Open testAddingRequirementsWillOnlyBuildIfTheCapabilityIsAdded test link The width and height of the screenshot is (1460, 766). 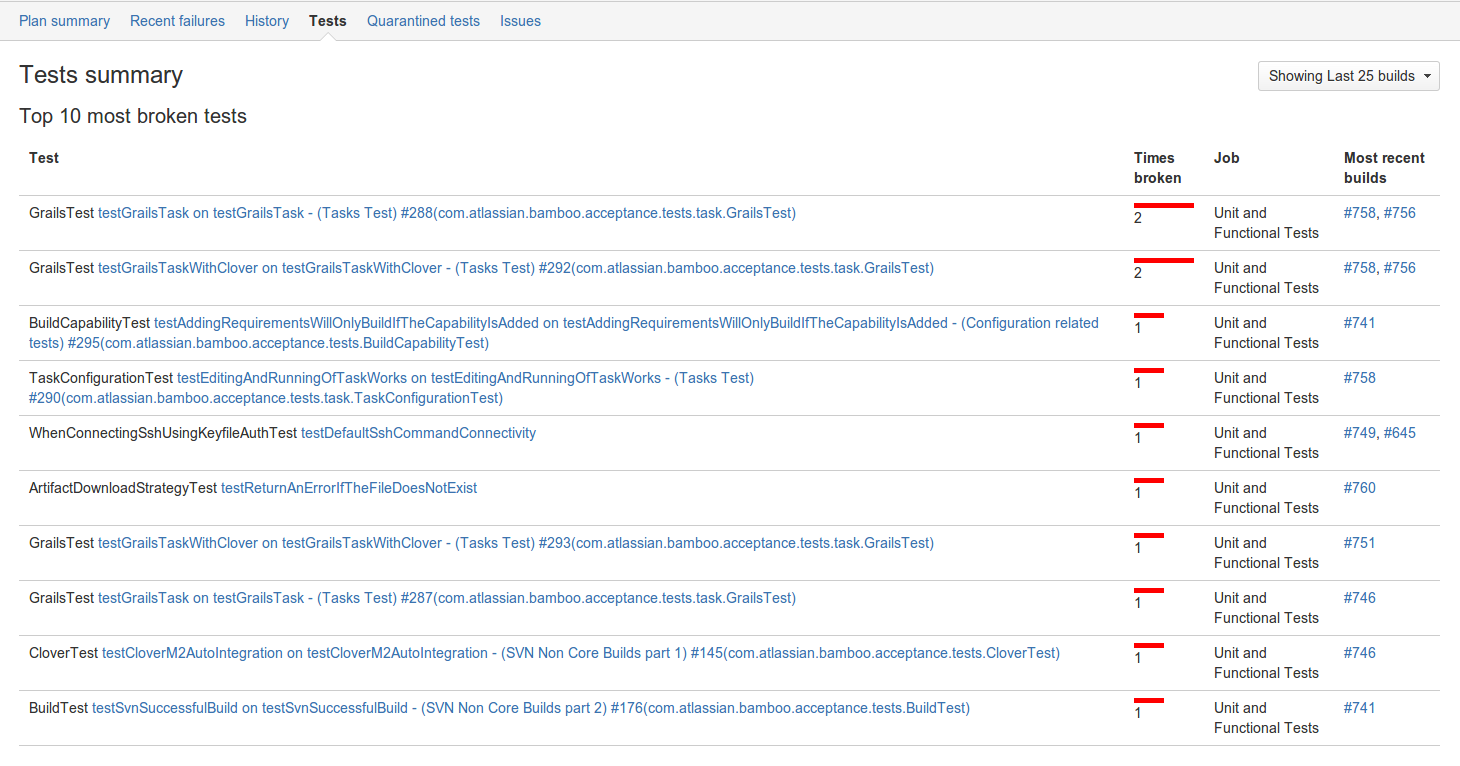(x=564, y=333)
